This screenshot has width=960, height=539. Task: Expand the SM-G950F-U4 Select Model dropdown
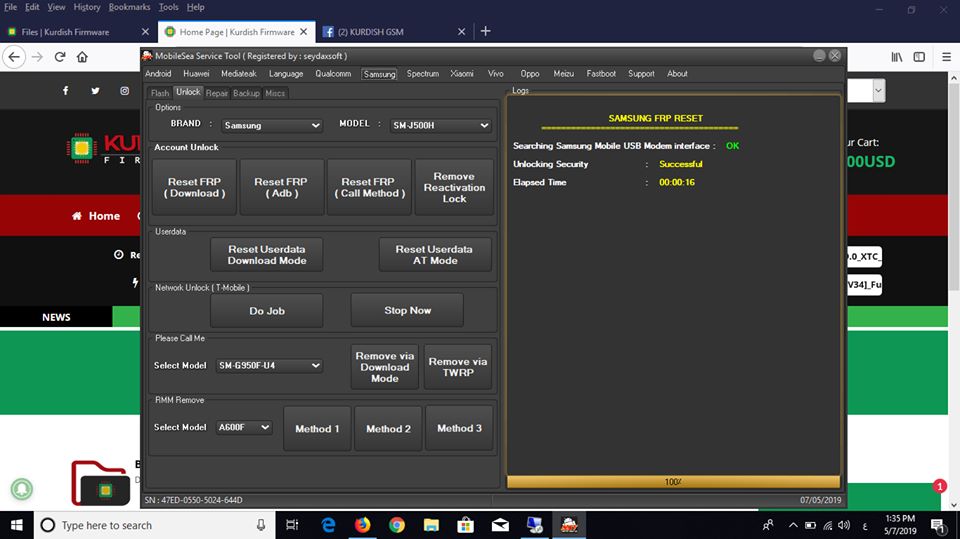click(x=269, y=365)
